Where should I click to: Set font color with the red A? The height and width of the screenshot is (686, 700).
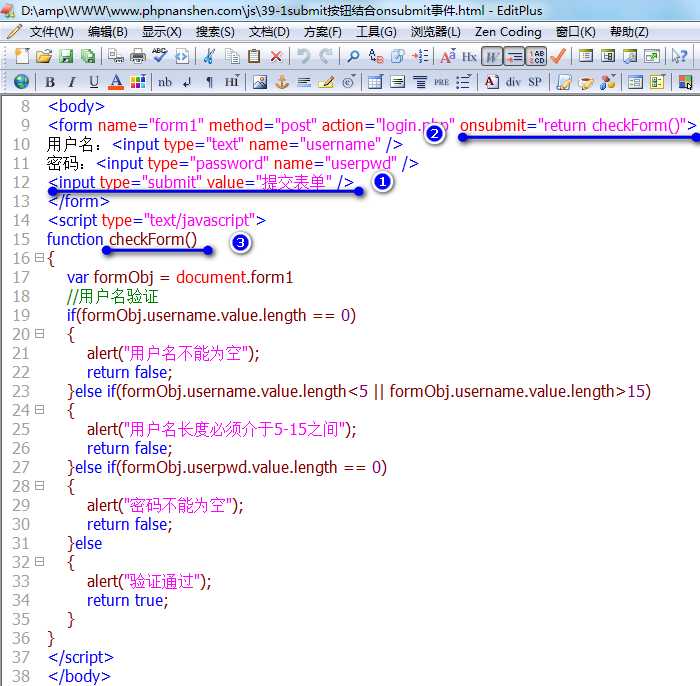pos(116,82)
